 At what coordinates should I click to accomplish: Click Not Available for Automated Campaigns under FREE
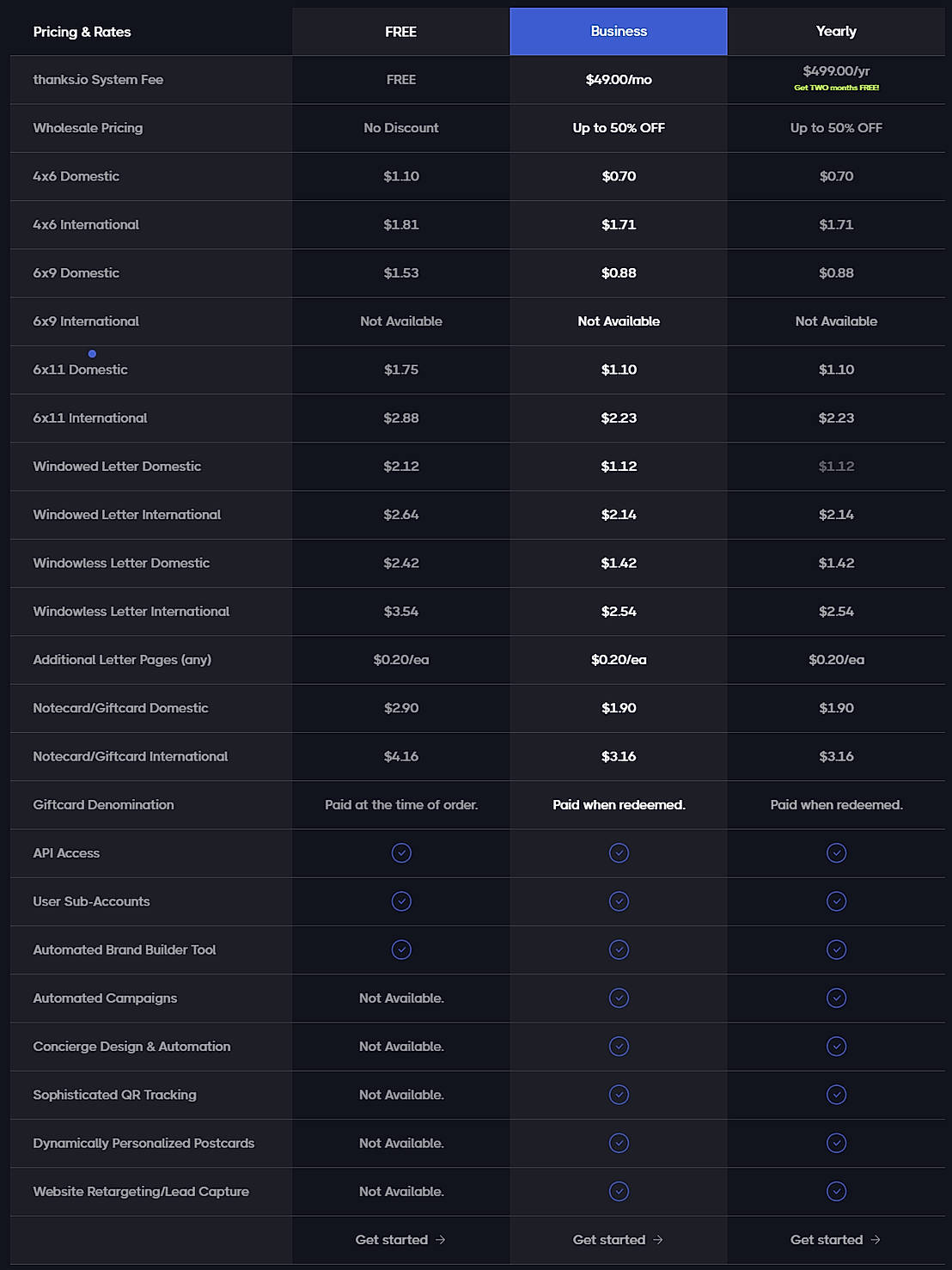(x=401, y=998)
